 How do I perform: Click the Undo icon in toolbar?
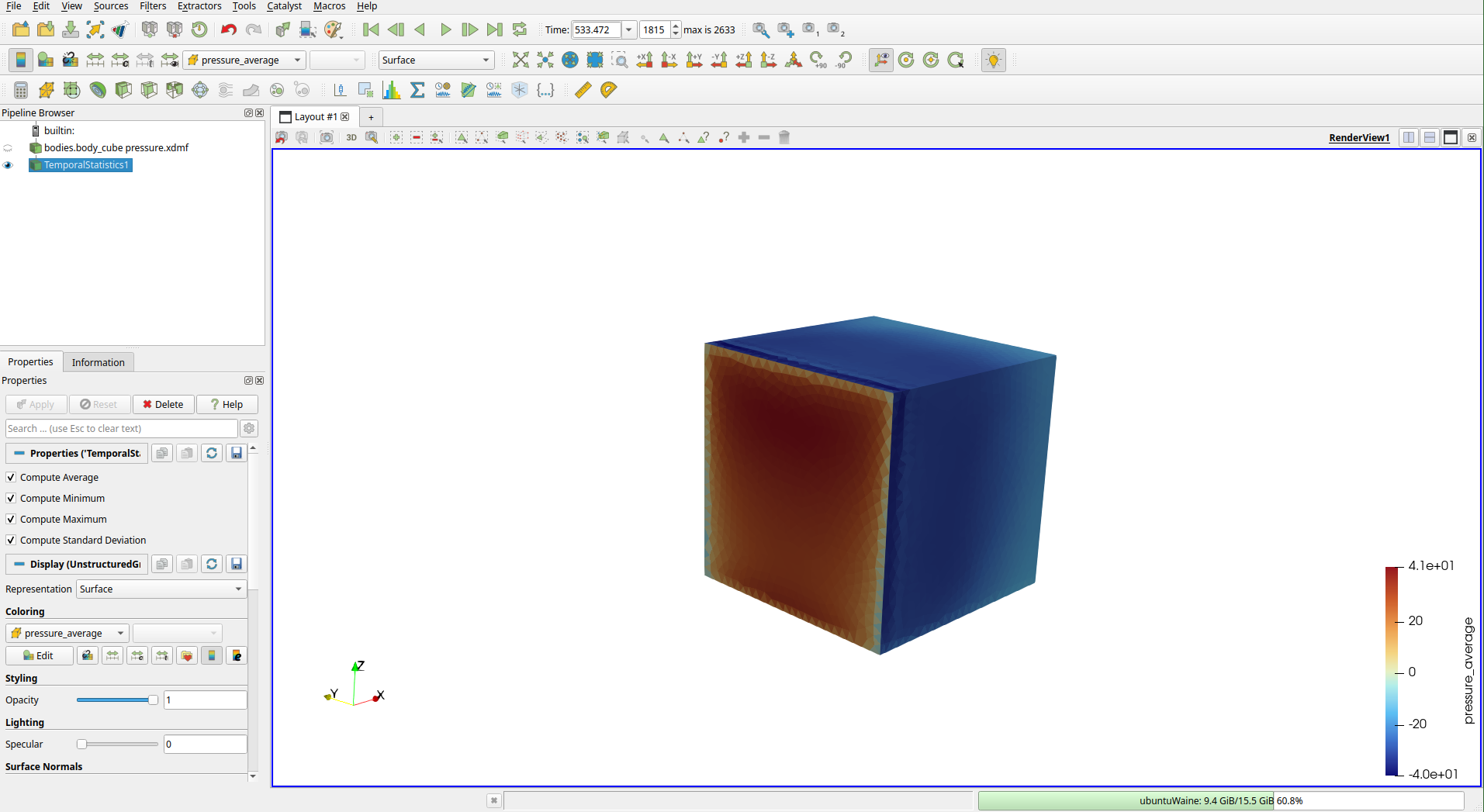tap(228, 29)
